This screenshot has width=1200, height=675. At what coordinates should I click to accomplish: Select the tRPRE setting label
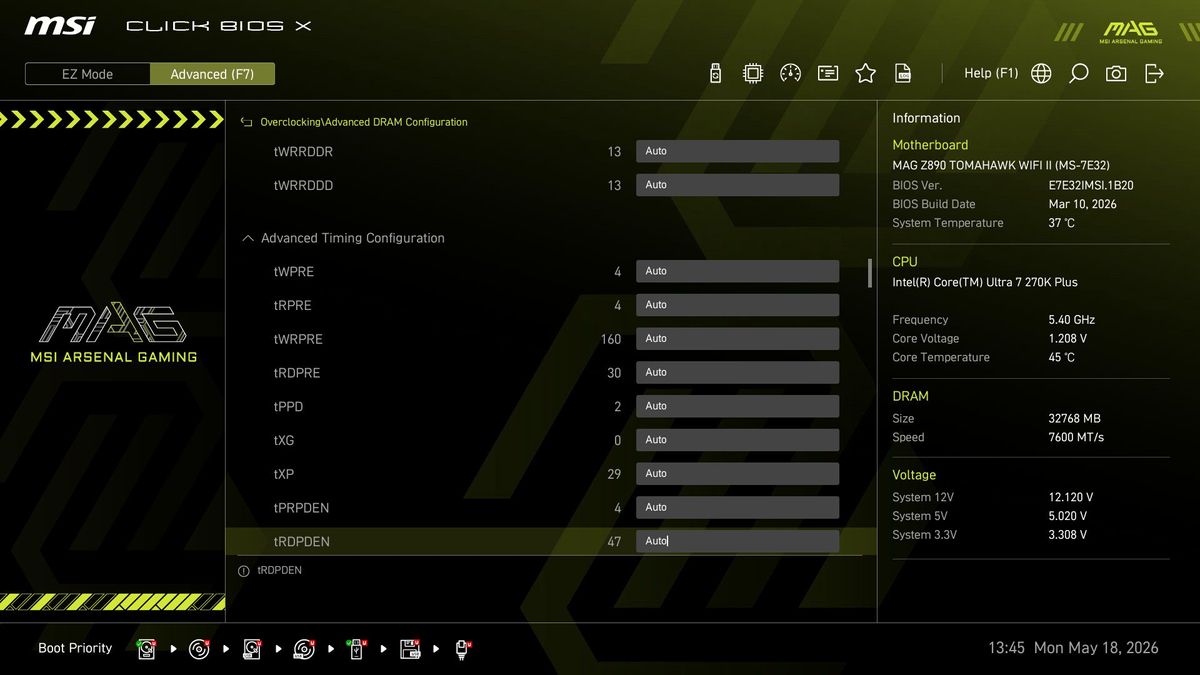(293, 306)
